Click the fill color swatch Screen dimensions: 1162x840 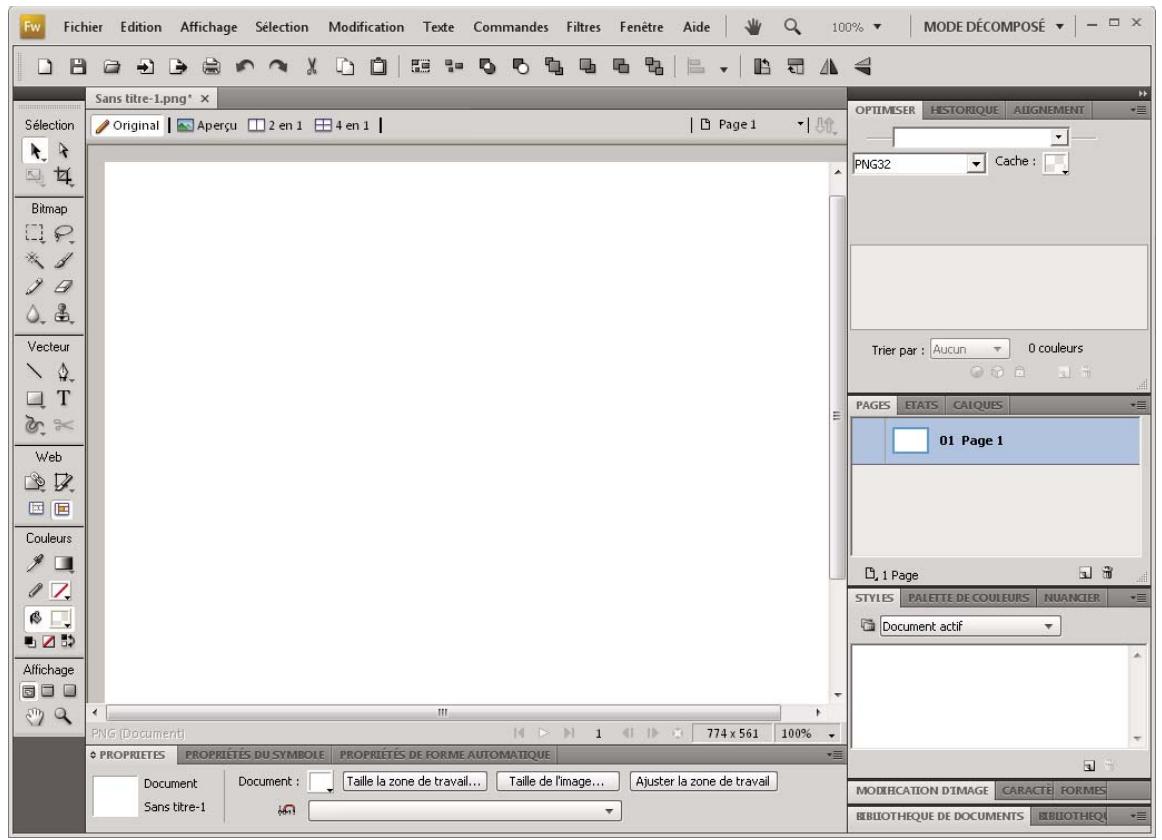tap(61, 618)
